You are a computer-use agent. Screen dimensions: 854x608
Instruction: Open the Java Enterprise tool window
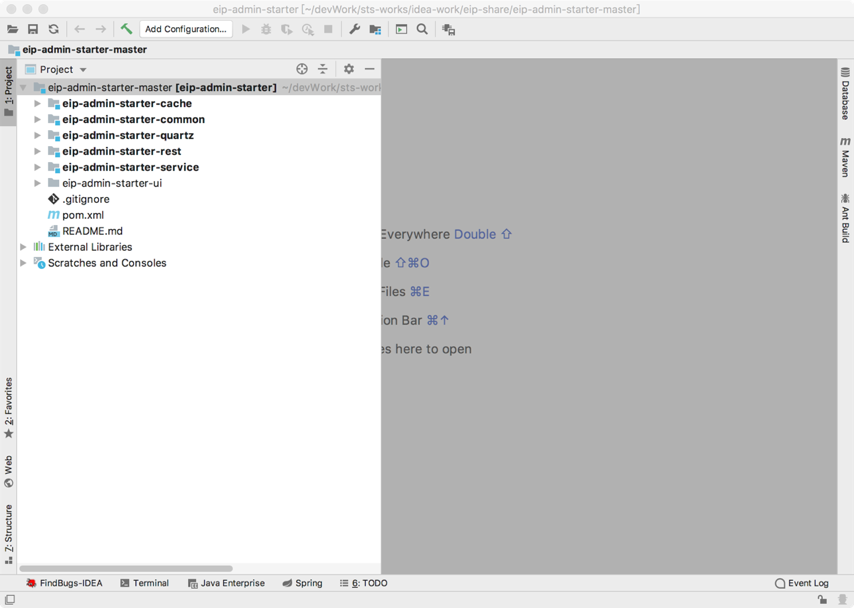[226, 583]
